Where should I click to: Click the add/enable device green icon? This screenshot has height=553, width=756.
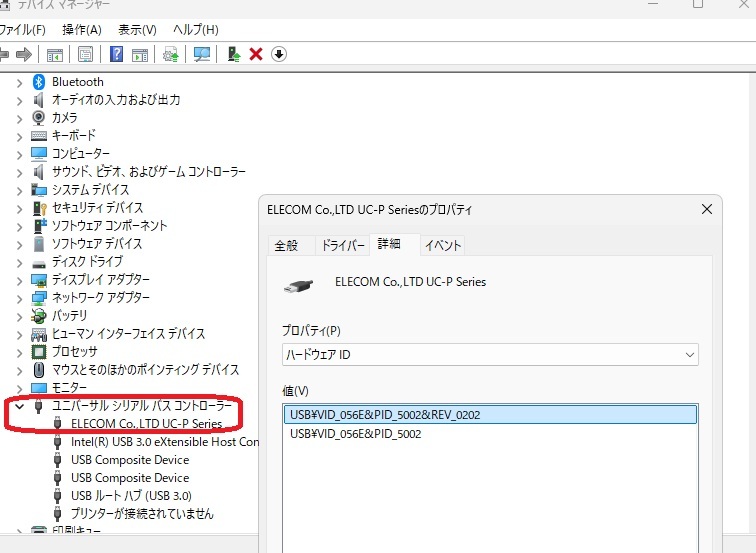(234, 54)
